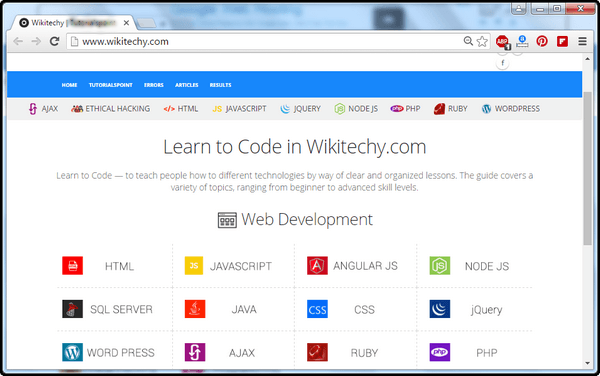Go to JAVASCRIPT in the gray category bar
The width and height of the screenshot is (600, 376).
point(239,109)
